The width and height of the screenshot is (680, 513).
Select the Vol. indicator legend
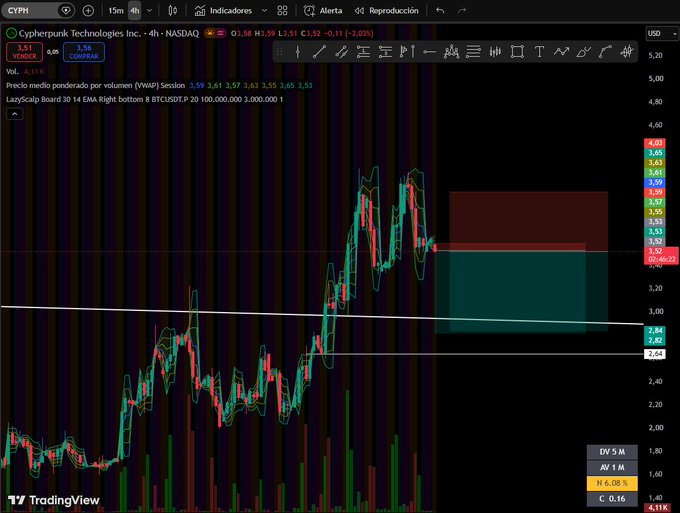point(25,72)
